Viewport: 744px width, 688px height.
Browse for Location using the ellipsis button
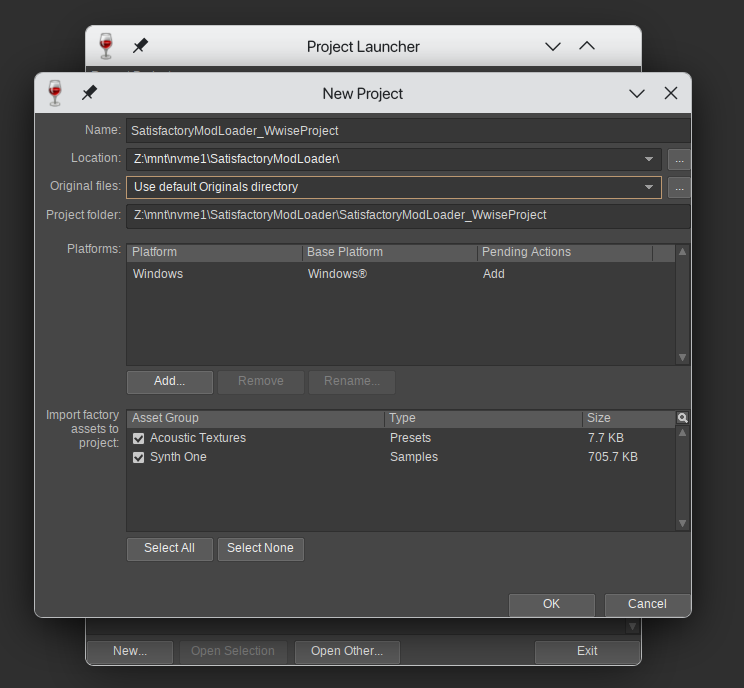click(679, 160)
